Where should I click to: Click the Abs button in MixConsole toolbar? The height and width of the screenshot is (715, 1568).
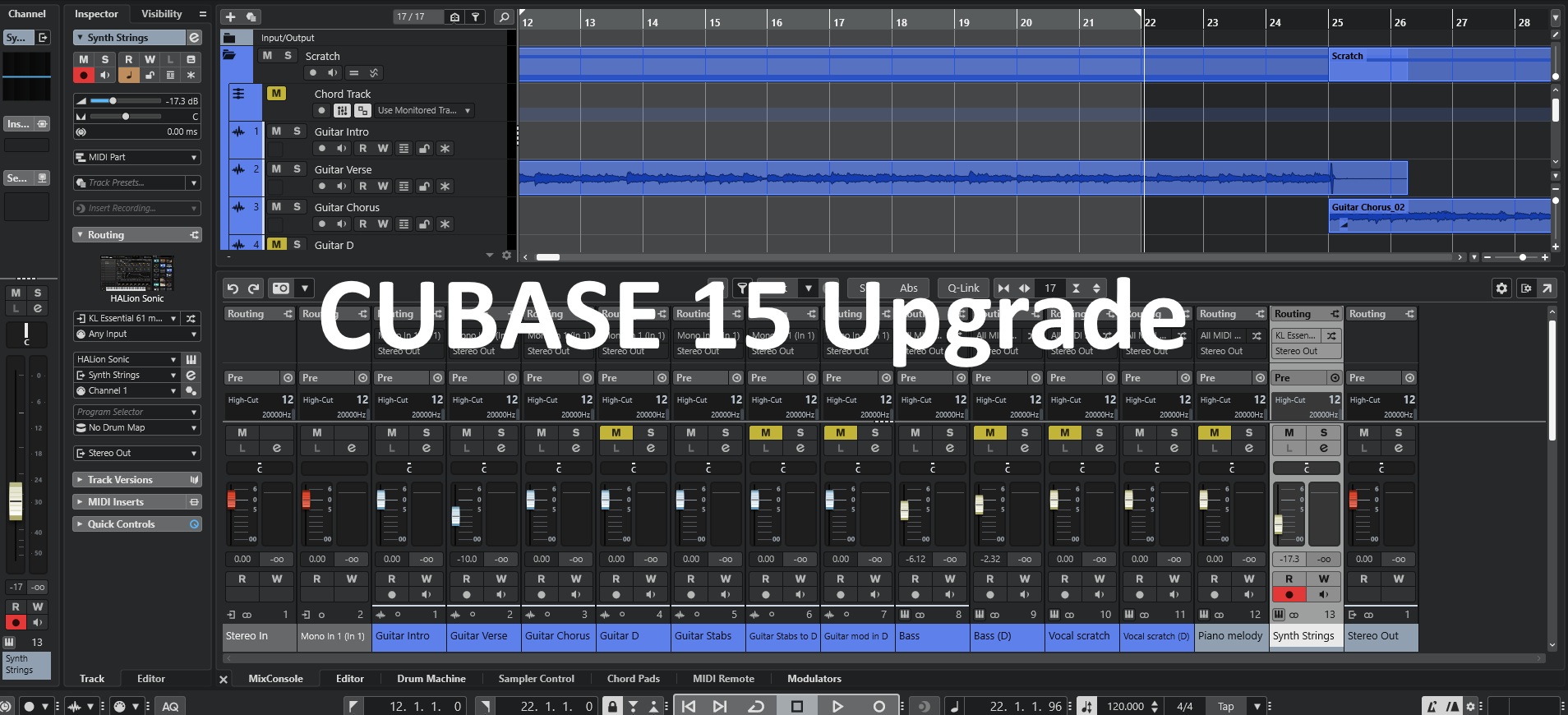[x=908, y=288]
